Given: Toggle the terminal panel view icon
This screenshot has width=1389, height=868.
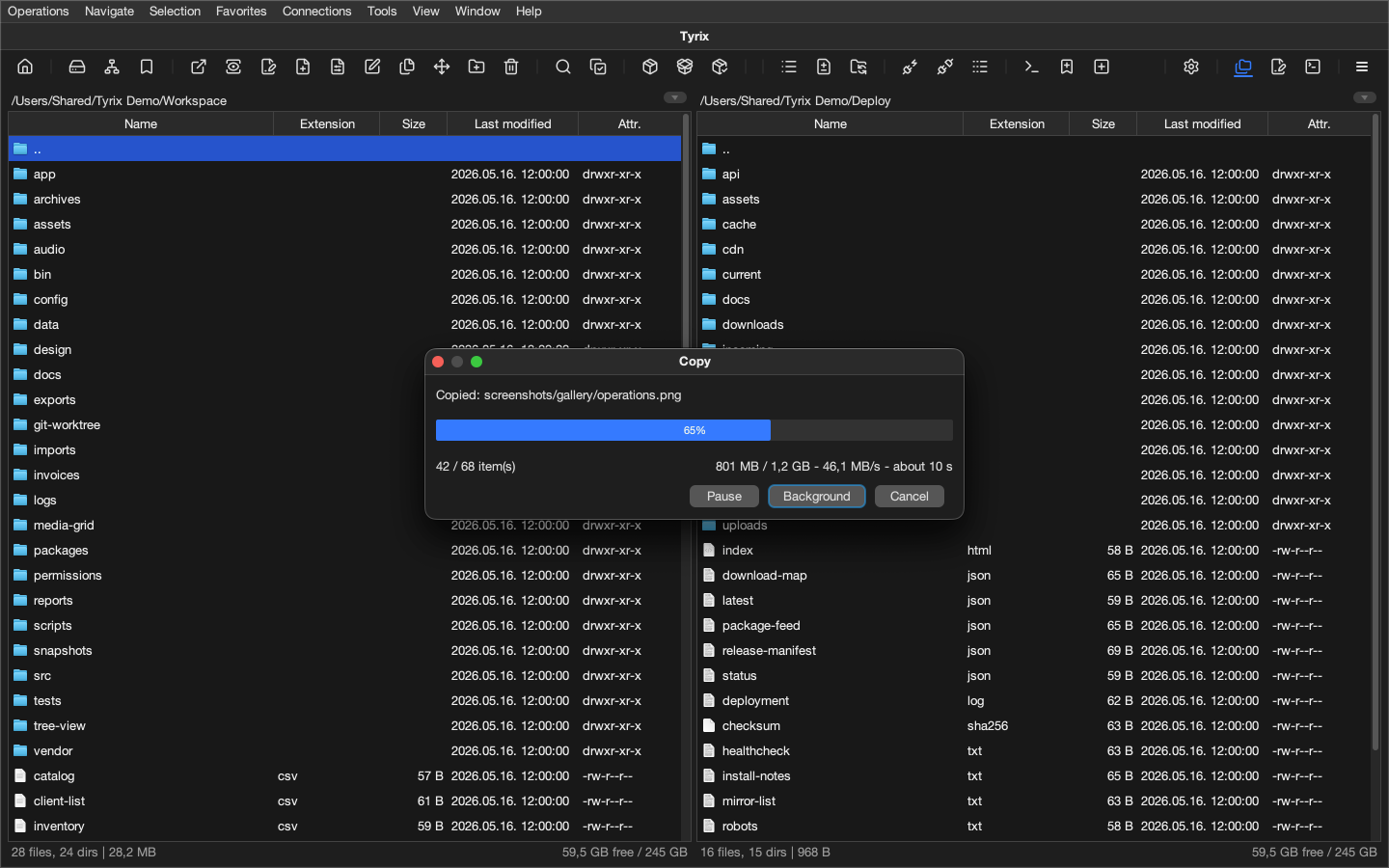Looking at the screenshot, I should (x=1313, y=67).
